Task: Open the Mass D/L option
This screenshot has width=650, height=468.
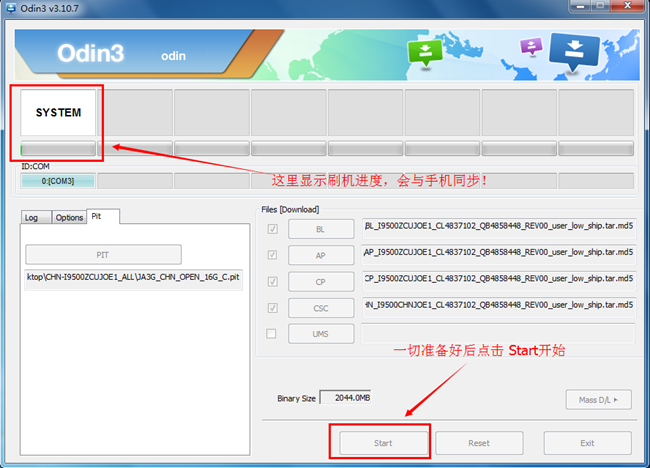Action: tap(599, 400)
